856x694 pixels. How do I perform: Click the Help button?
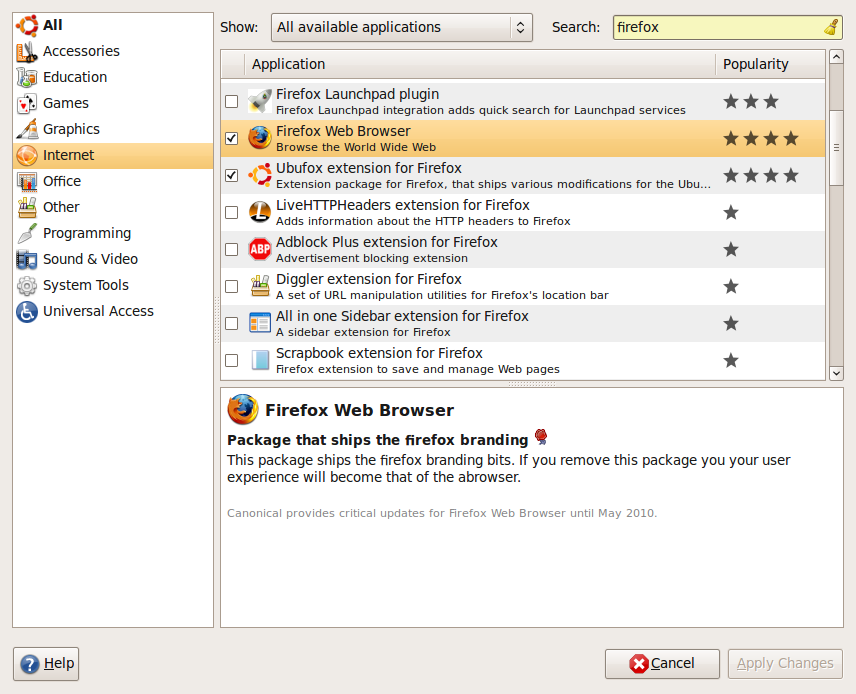46,663
